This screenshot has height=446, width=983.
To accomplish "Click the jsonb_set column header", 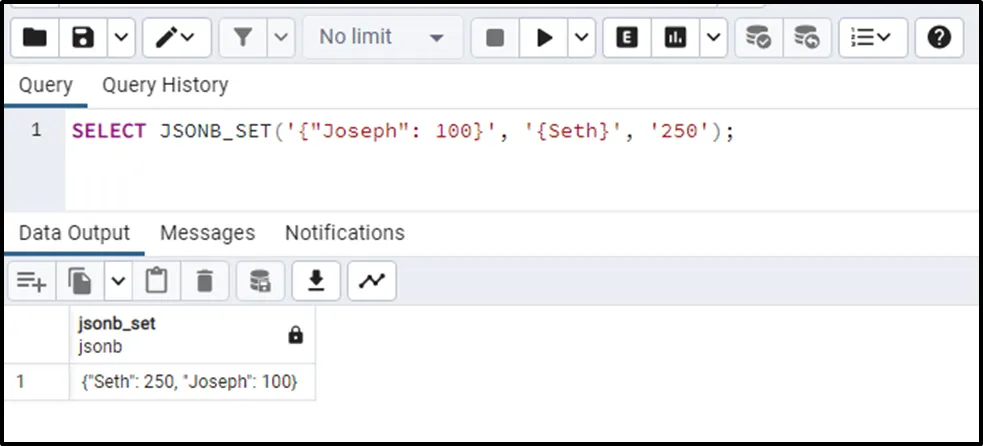I will tap(192, 335).
